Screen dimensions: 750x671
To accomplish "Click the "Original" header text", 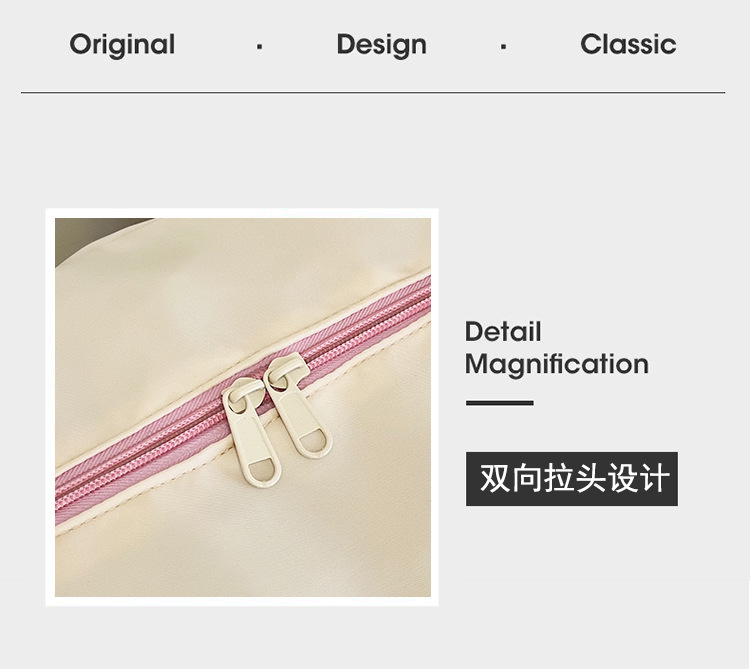I will click(122, 44).
